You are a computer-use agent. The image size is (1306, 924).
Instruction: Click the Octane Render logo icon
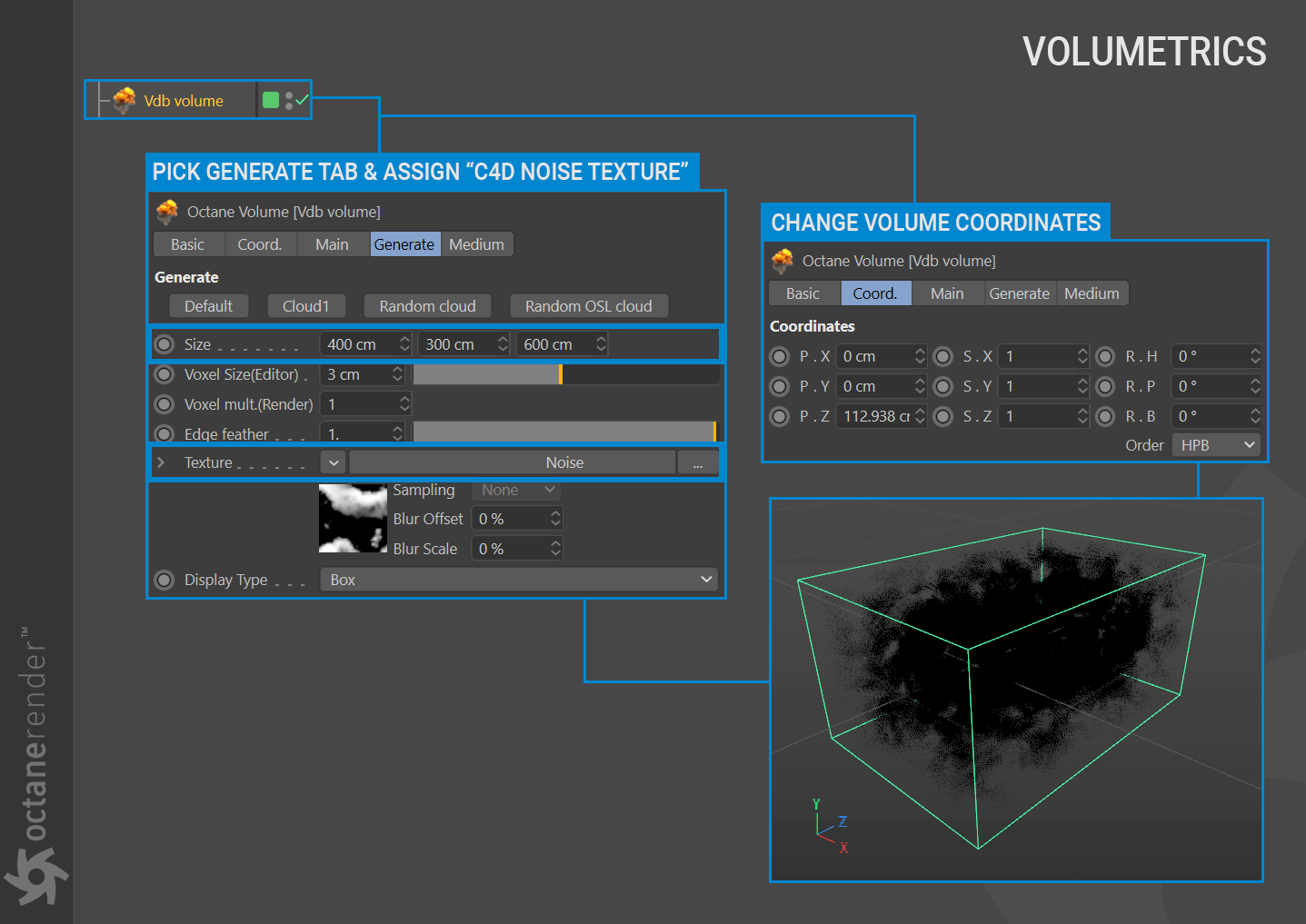tap(35, 876)
